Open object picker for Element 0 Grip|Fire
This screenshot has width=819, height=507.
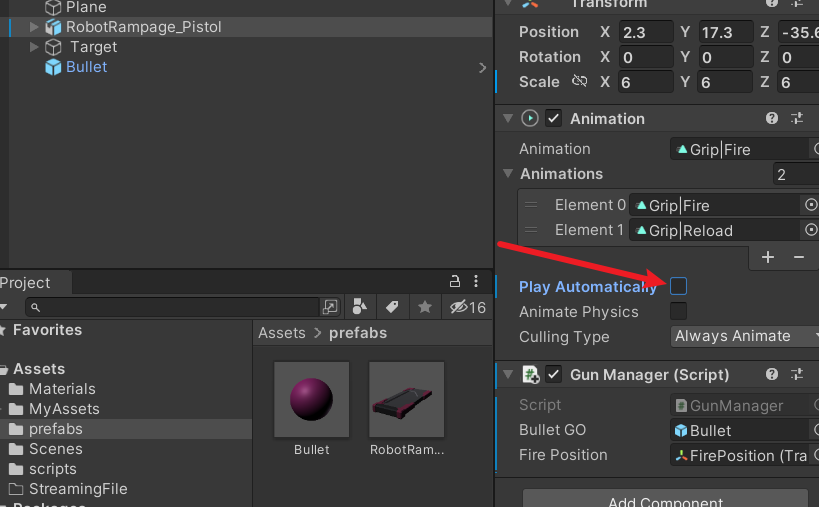811,205
